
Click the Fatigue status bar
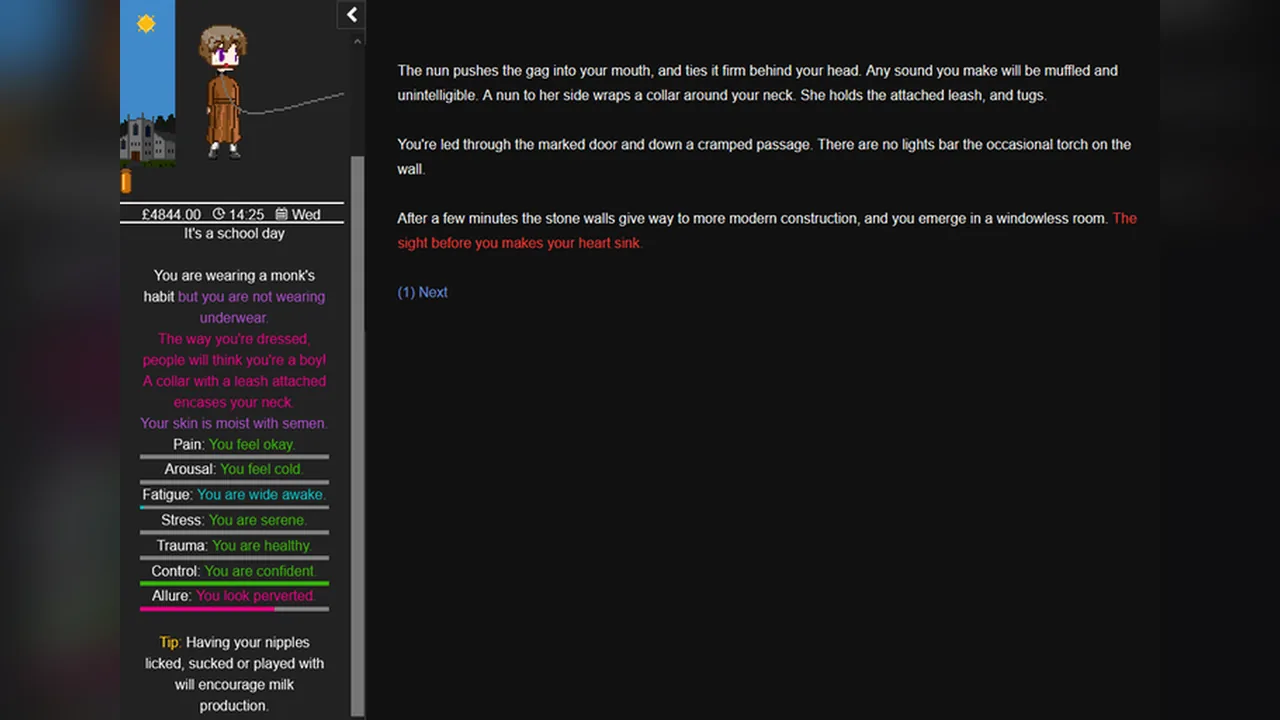234,507
